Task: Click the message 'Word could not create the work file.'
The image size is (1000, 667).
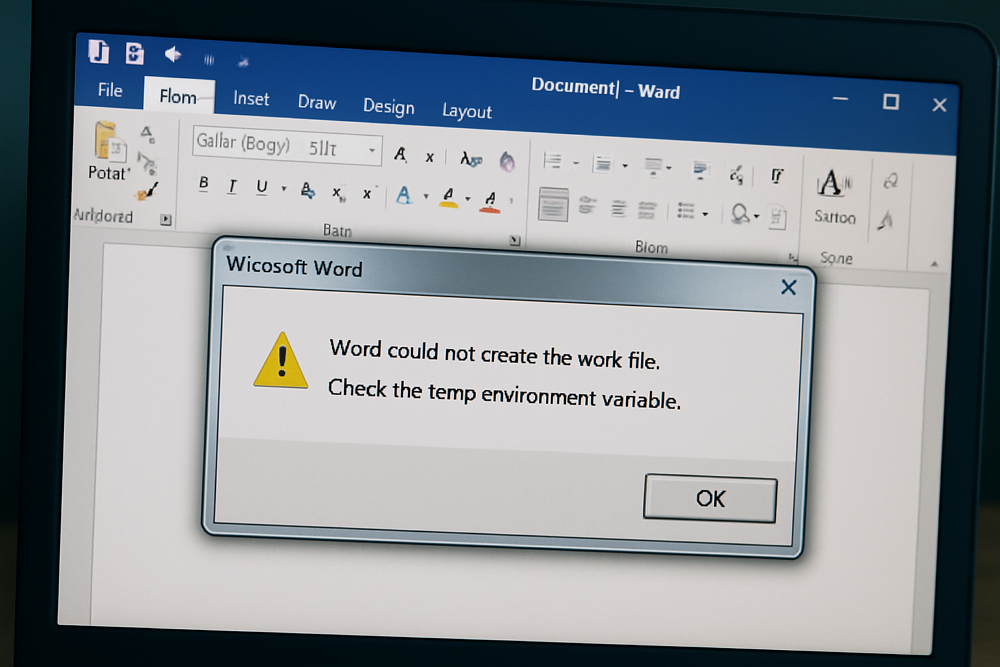Action: tap(494, 355)
